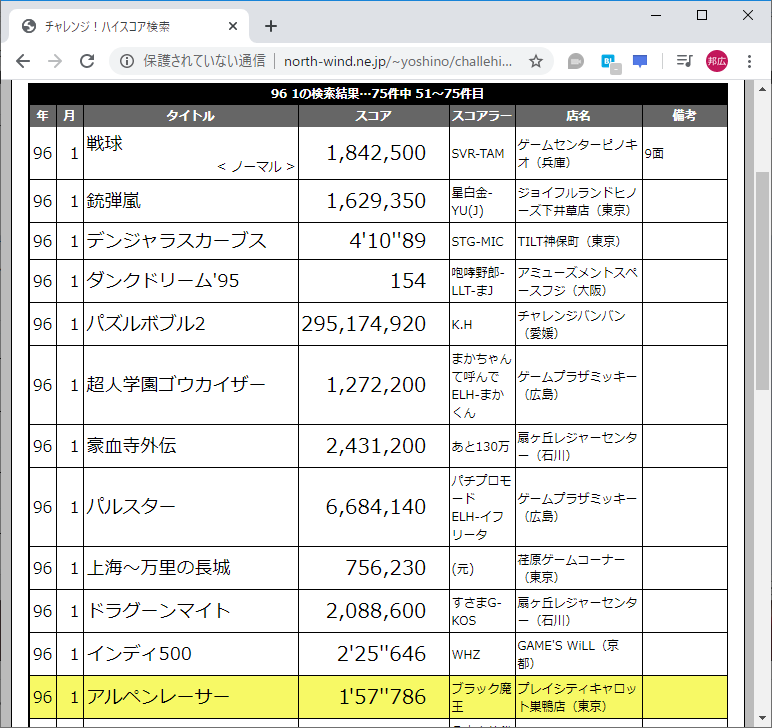Screen dimensions: 772x728
Task: Click the time 1'57"786
Action: point(383,697)
